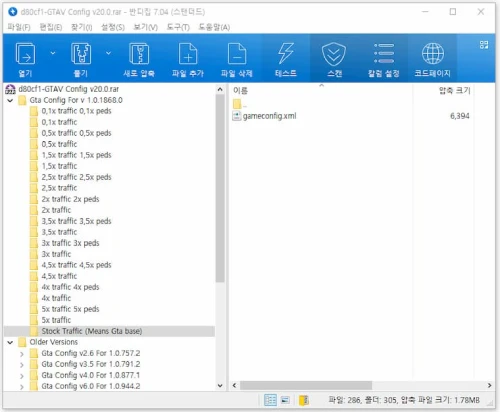Click the file list scroll right arrow
Image resolution: width=500 pixels, height=412 pixels.
pyautogui.click(x=489, y=385)
